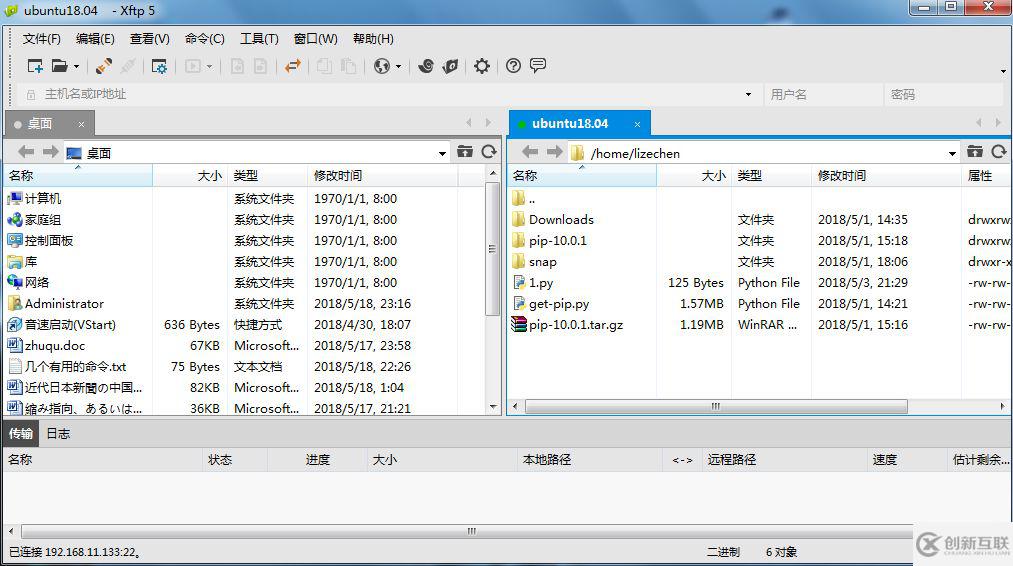Click the remote pane folder icon

click(975, 151)
